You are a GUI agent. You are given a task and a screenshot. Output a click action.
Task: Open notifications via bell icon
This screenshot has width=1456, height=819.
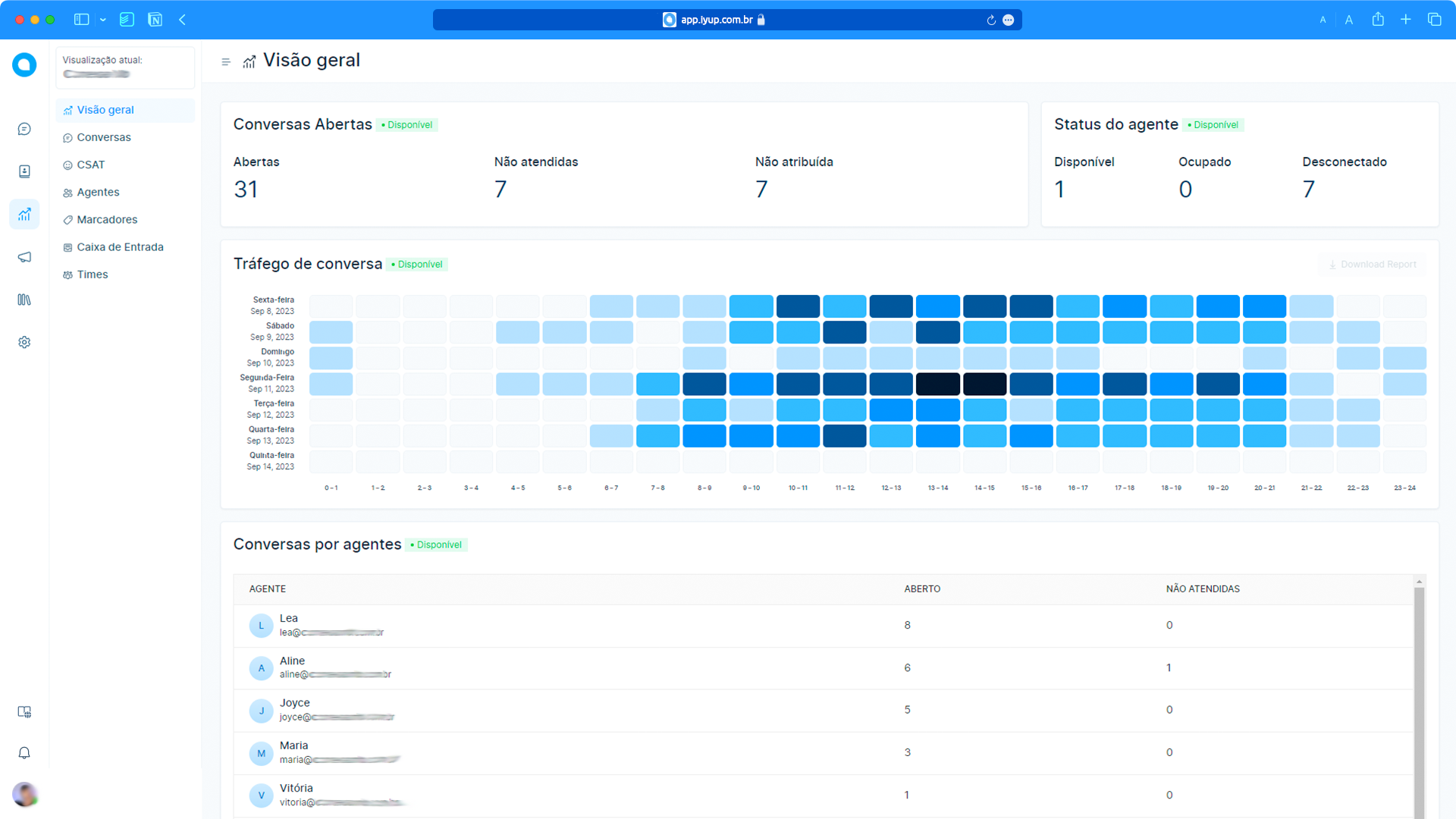[24, 753]
